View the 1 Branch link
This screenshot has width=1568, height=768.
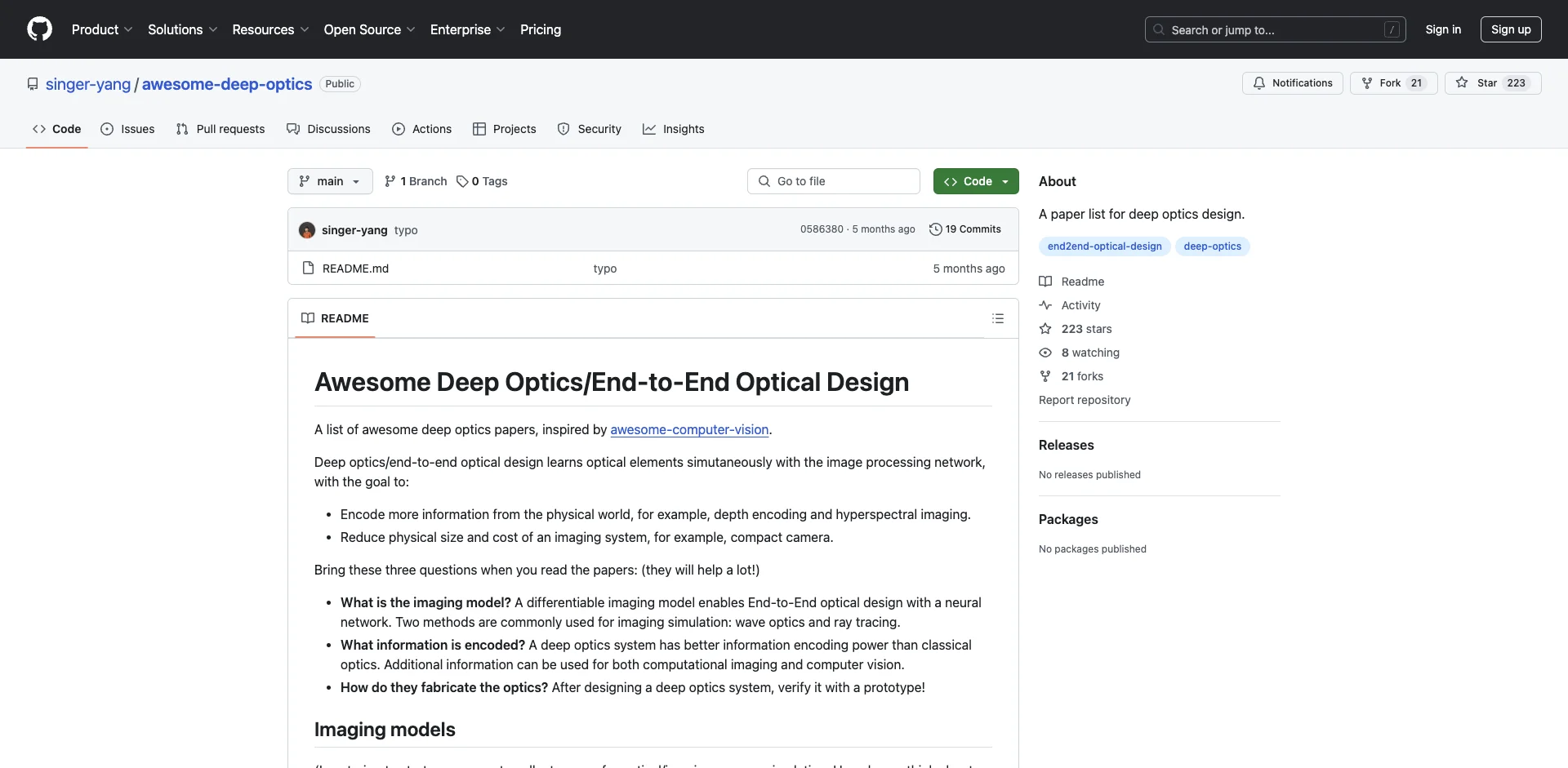point(416,181)
